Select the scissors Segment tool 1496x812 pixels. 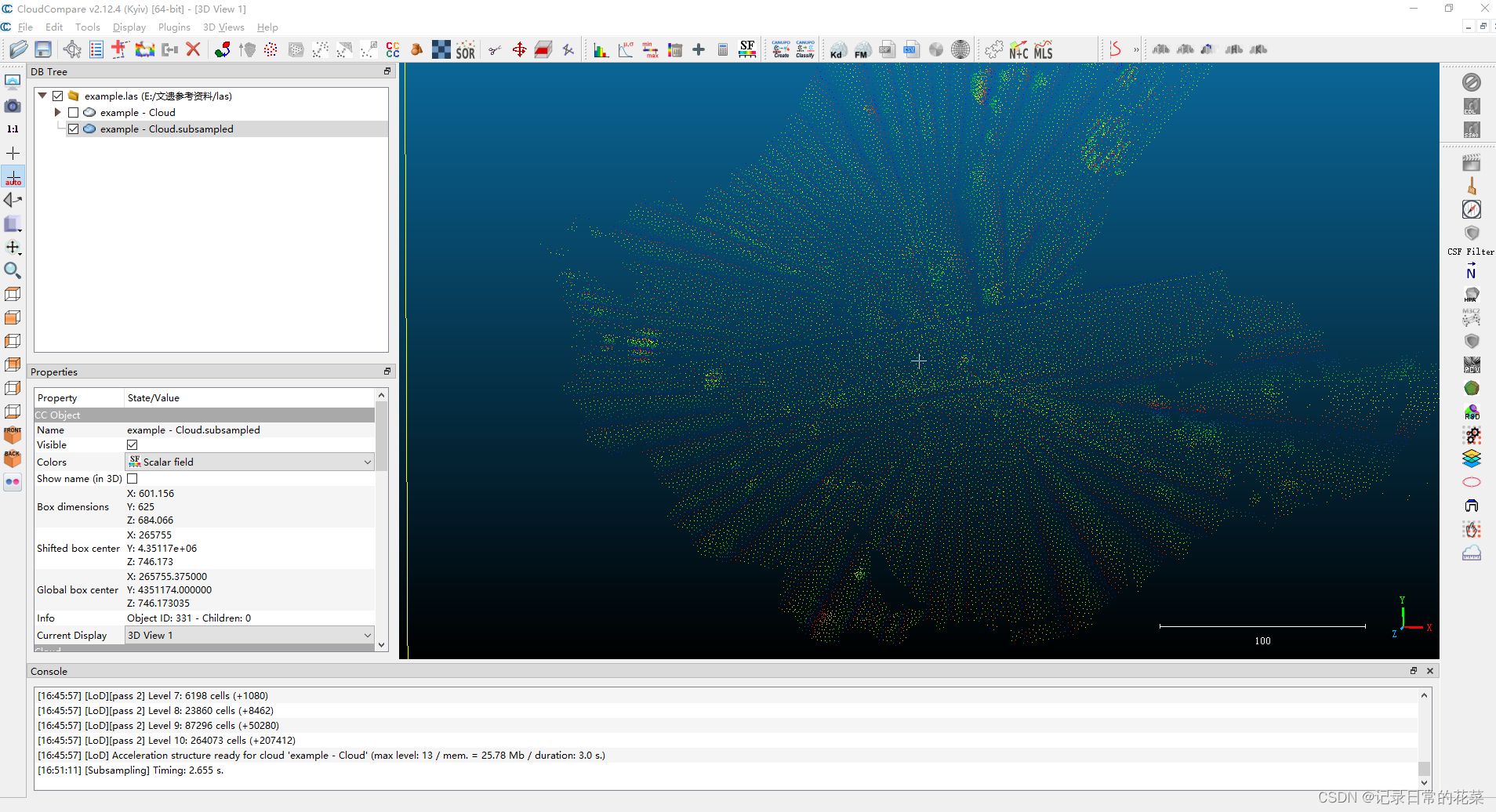click(x=495, y=49)
